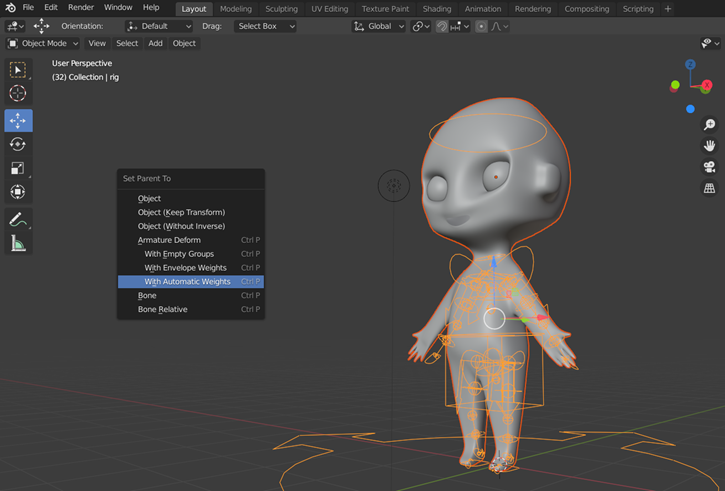
Task: Open the Orientation Default dropdown
Action: 159,26
